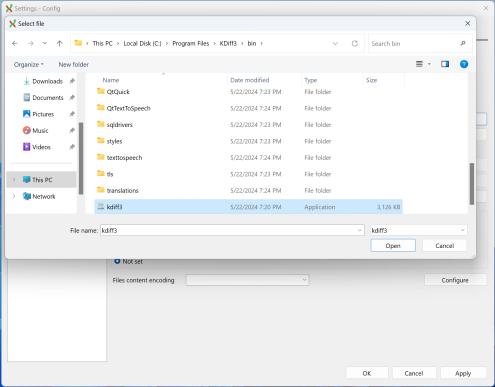The image size is (495, 387).
Task: Open the Organize menu
Action: pyautogui.click(x=28, y=64)
